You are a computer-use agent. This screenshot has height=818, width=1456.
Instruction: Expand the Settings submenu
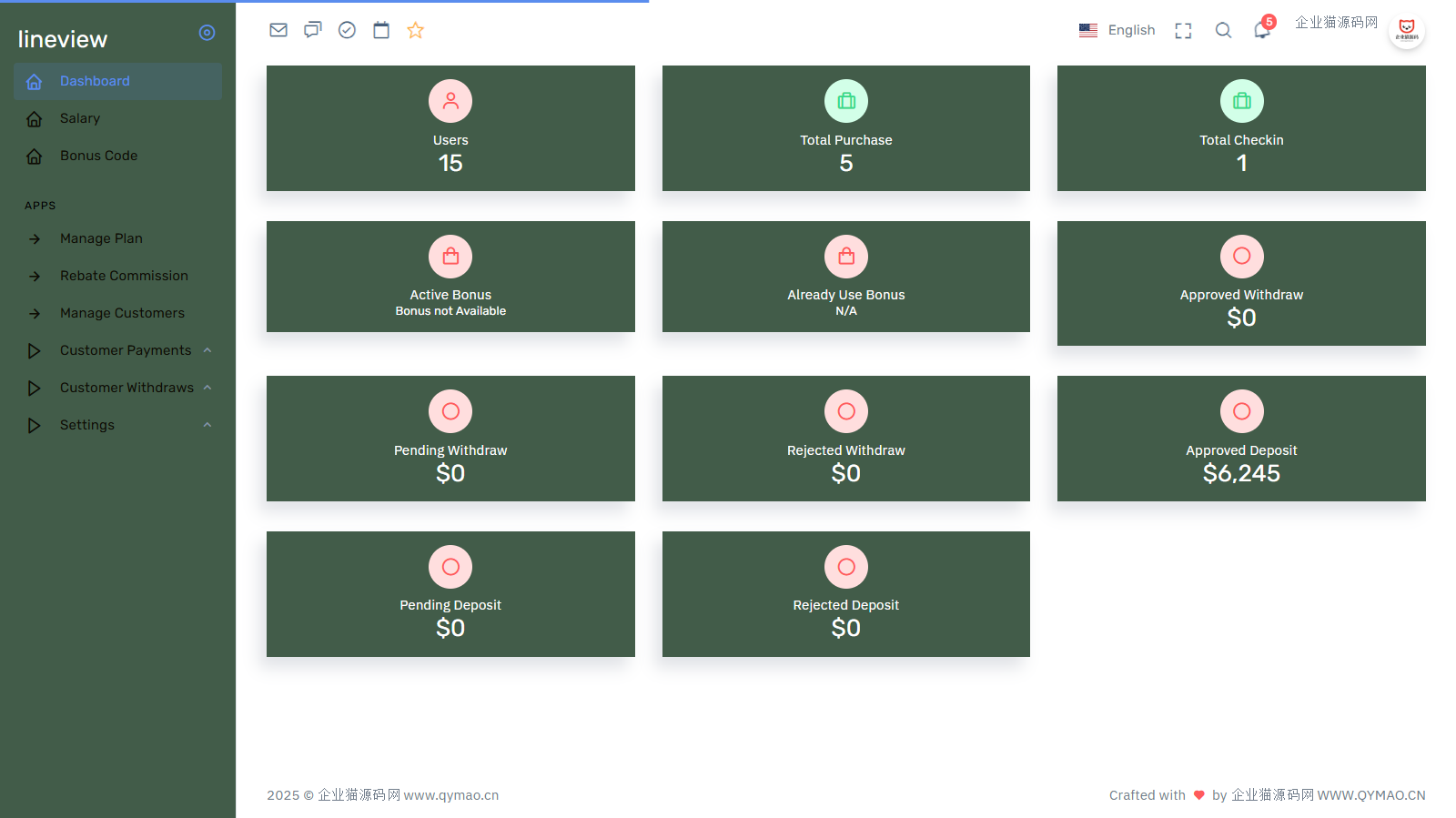coord(87,425)
